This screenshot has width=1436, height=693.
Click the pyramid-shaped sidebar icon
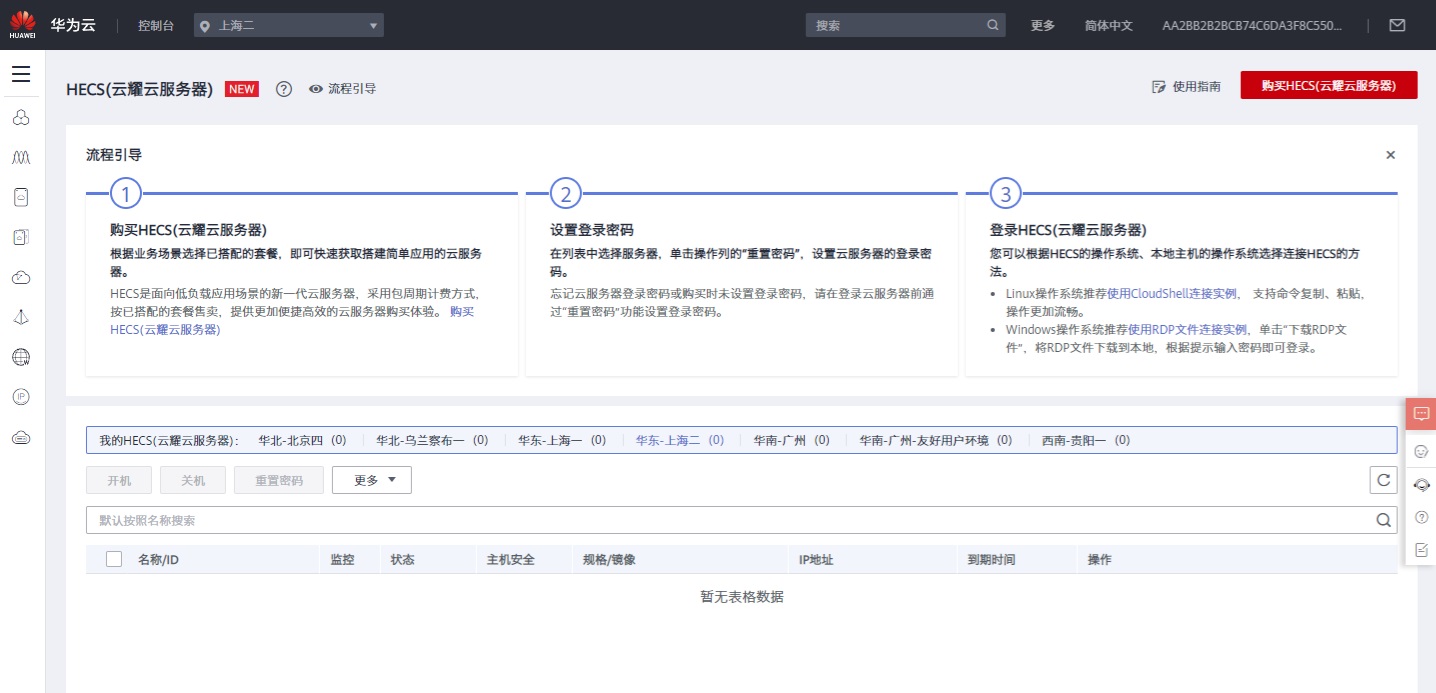click(x=21, y=317)
